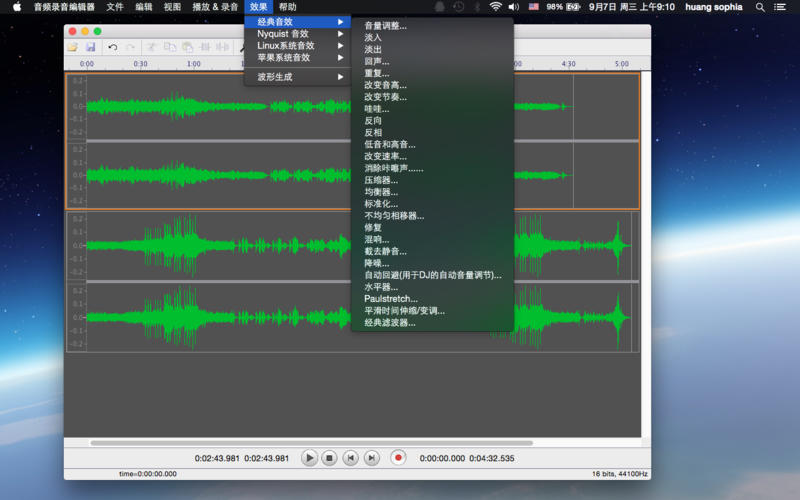Open the 音频录音编辑器 app menu

[64, 7]
